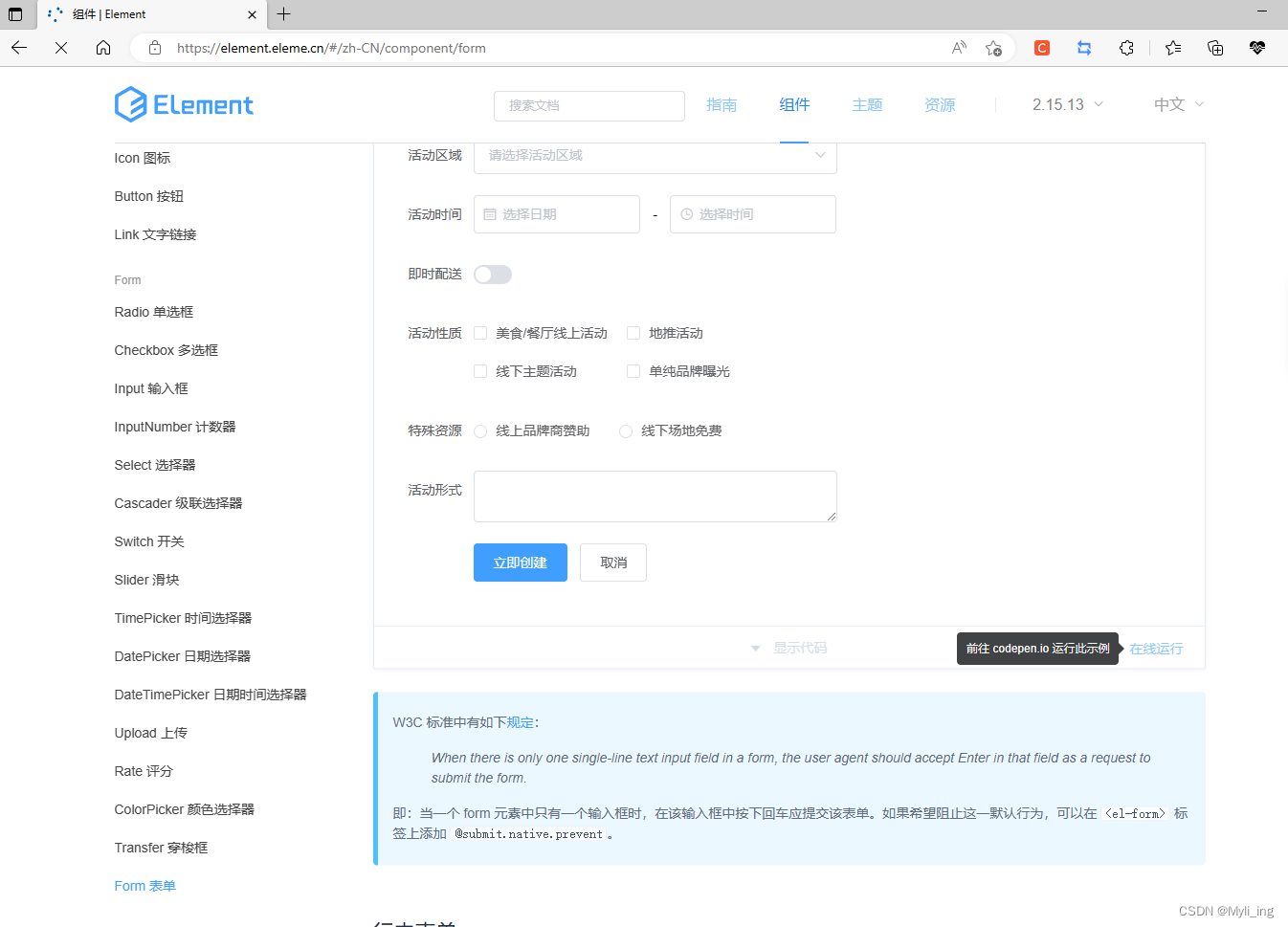Add page to favorites star icon
The image size is (1288, 927).
[x=993, y=48]
